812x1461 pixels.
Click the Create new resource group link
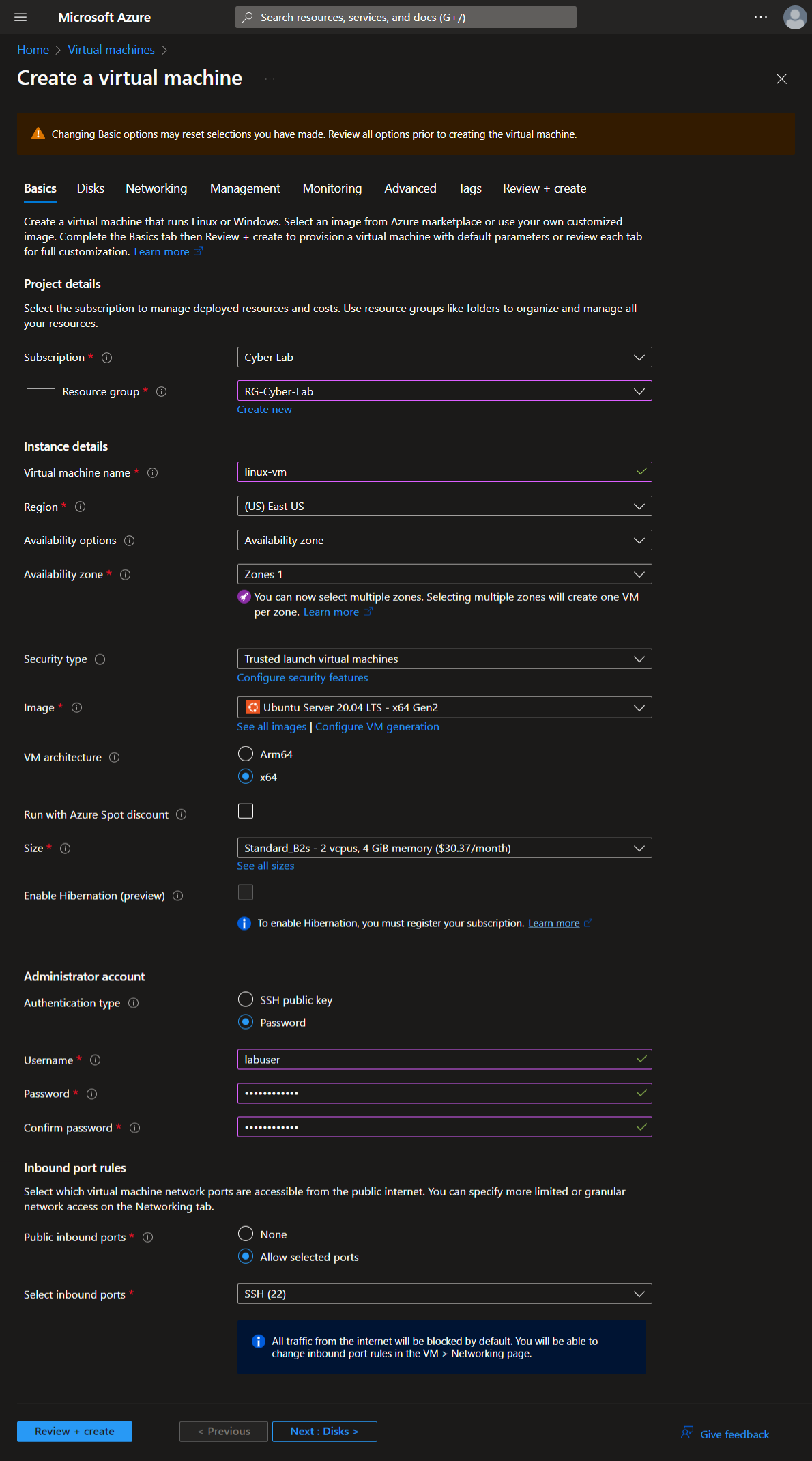[x=264, y=410]
